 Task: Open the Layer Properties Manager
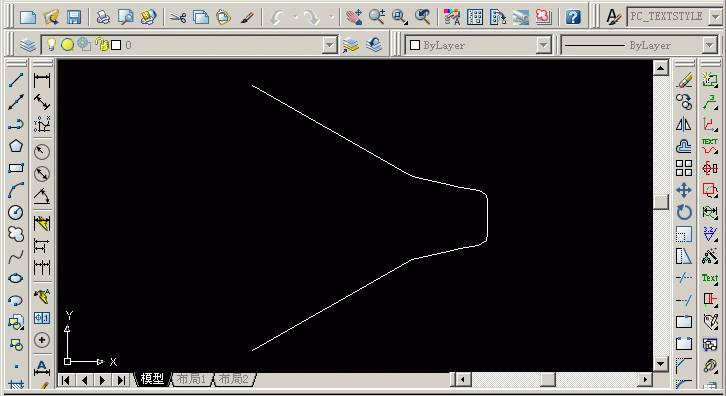[28, 45]
